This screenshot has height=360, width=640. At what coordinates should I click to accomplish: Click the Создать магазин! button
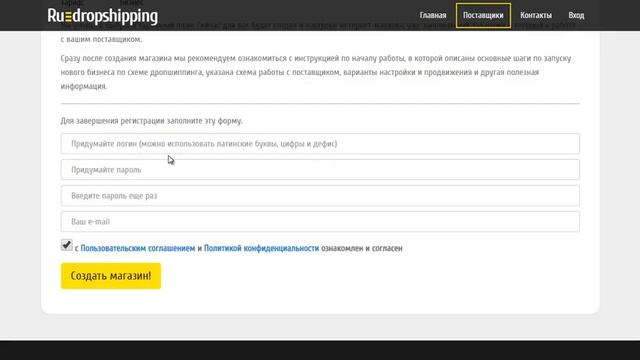[x=111, y=276]
